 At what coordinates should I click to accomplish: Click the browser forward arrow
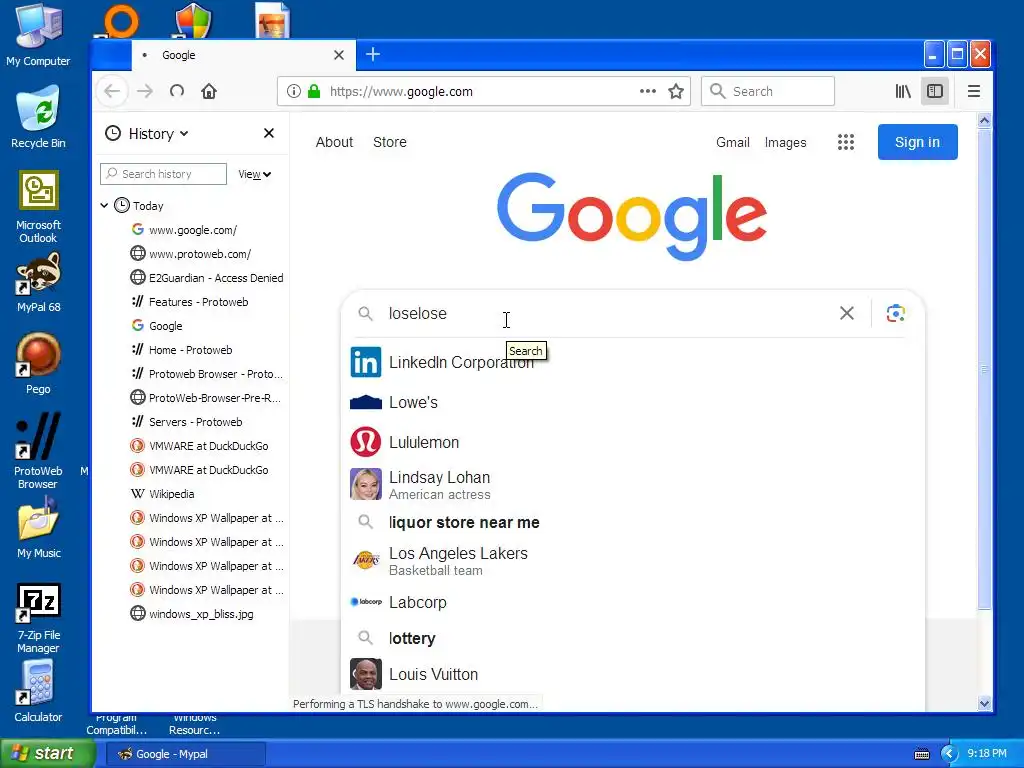(x=145, y=91)
